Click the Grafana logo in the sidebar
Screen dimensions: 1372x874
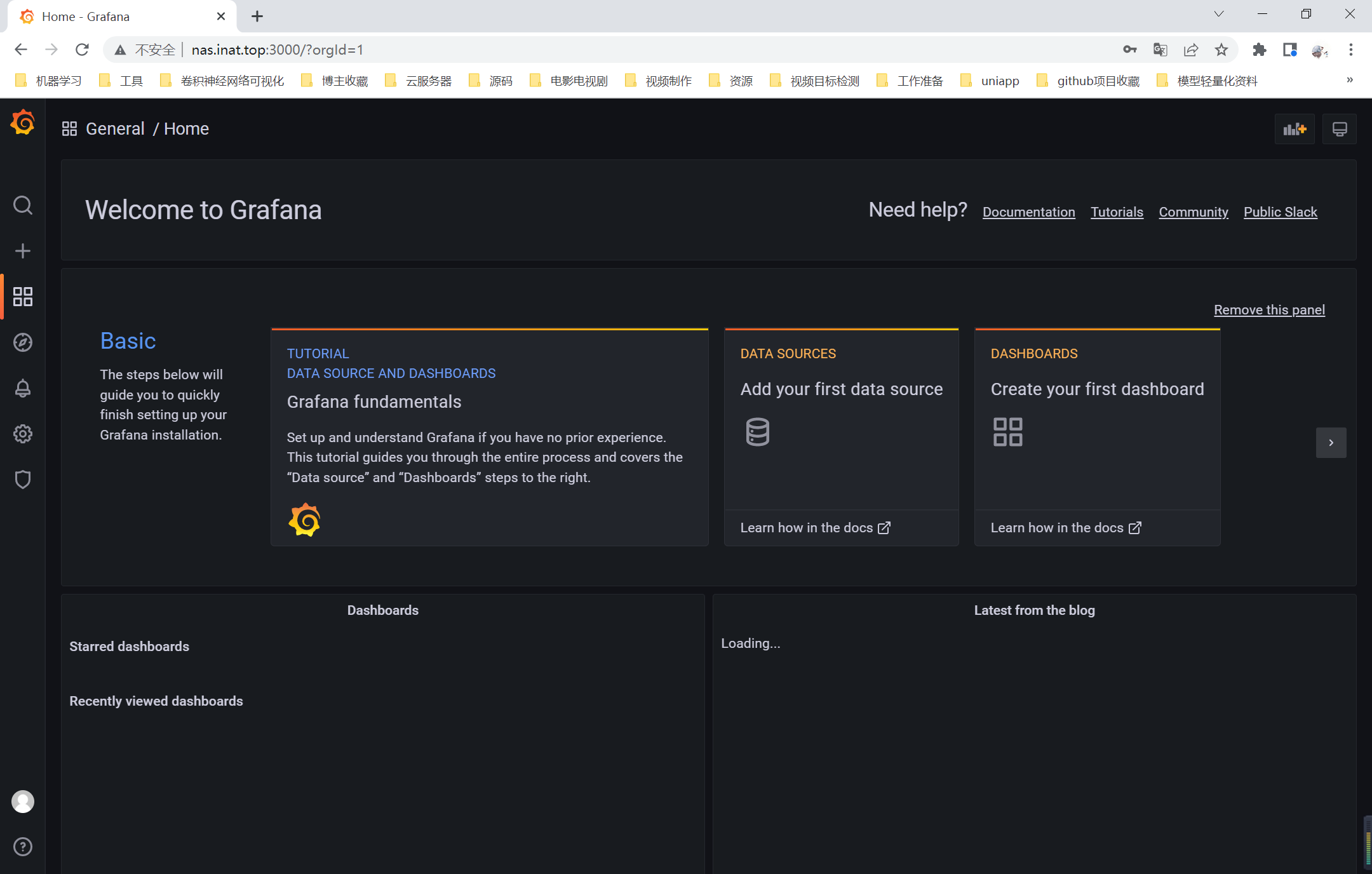tap(23, 122)
